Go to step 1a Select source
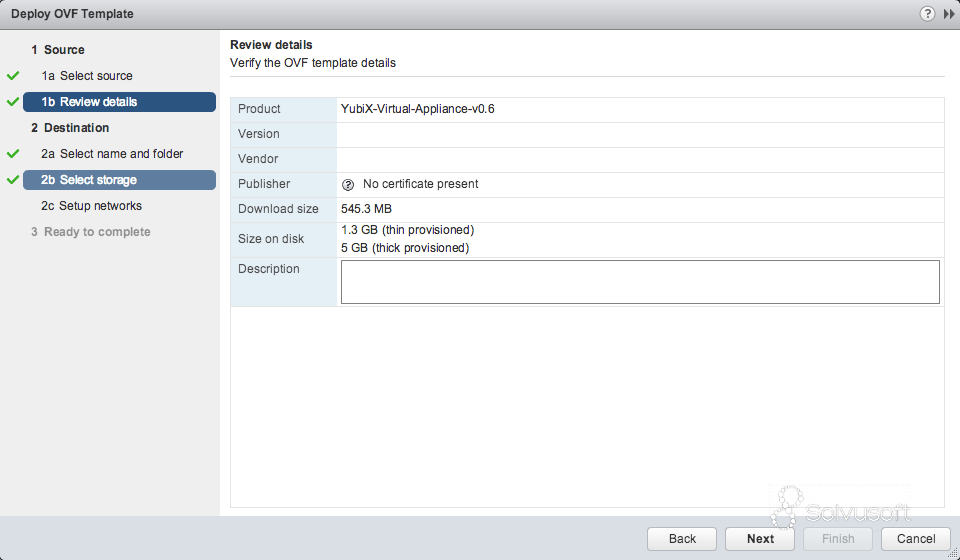 [87, 76]
